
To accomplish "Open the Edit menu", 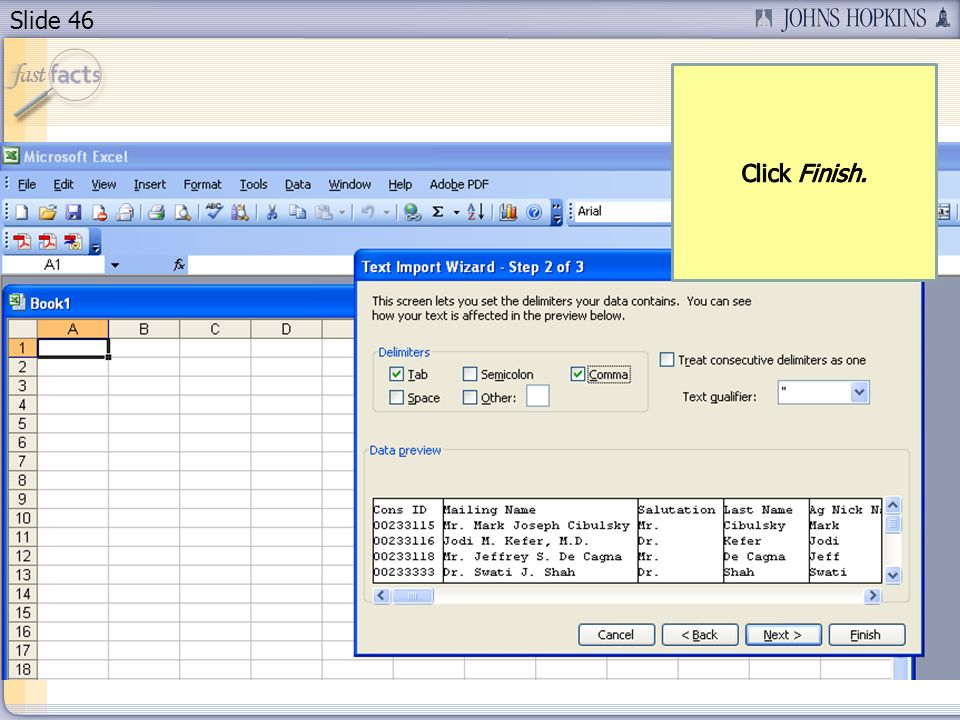I will pos(63,184).
